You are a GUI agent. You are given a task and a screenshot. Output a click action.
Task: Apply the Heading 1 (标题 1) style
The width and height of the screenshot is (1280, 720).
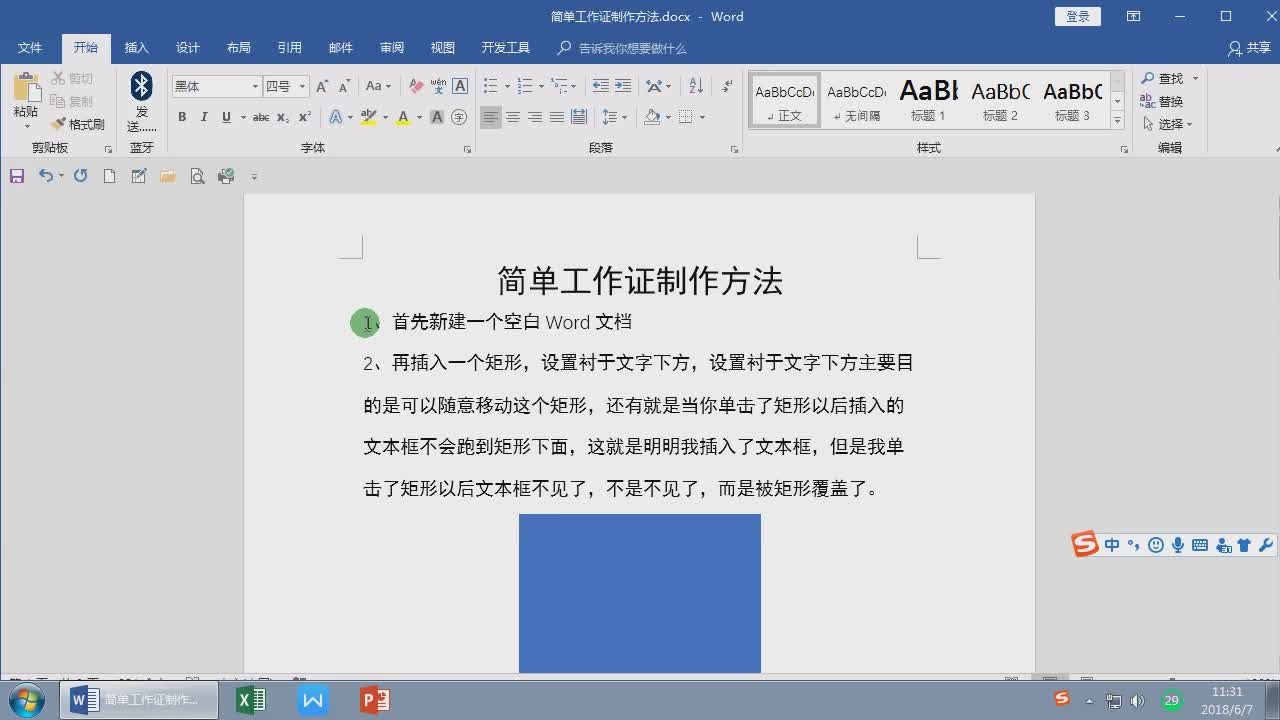(928, 100)
